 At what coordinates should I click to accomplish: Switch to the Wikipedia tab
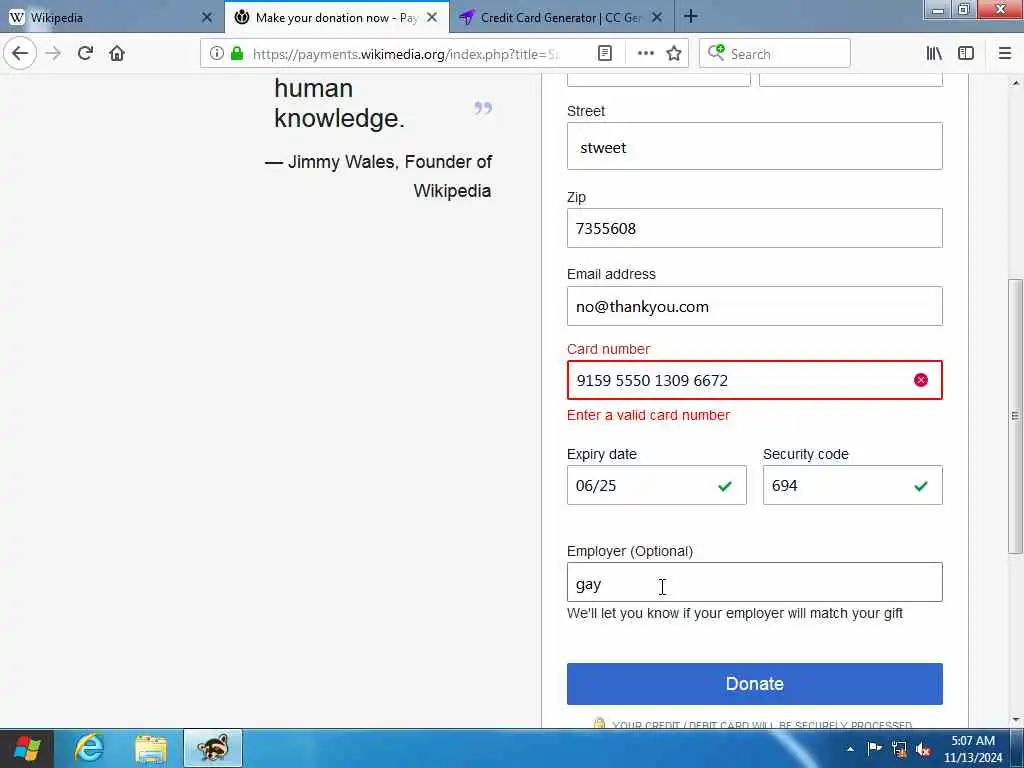(112, 18)
